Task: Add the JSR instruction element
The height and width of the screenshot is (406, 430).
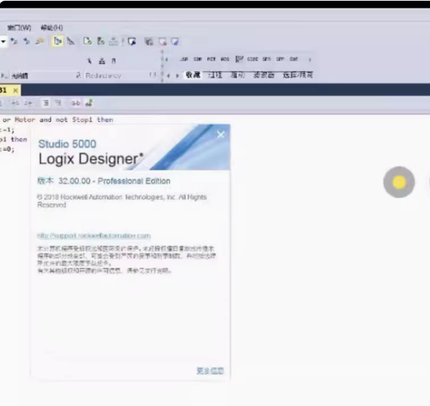Action: coord(184,59)
